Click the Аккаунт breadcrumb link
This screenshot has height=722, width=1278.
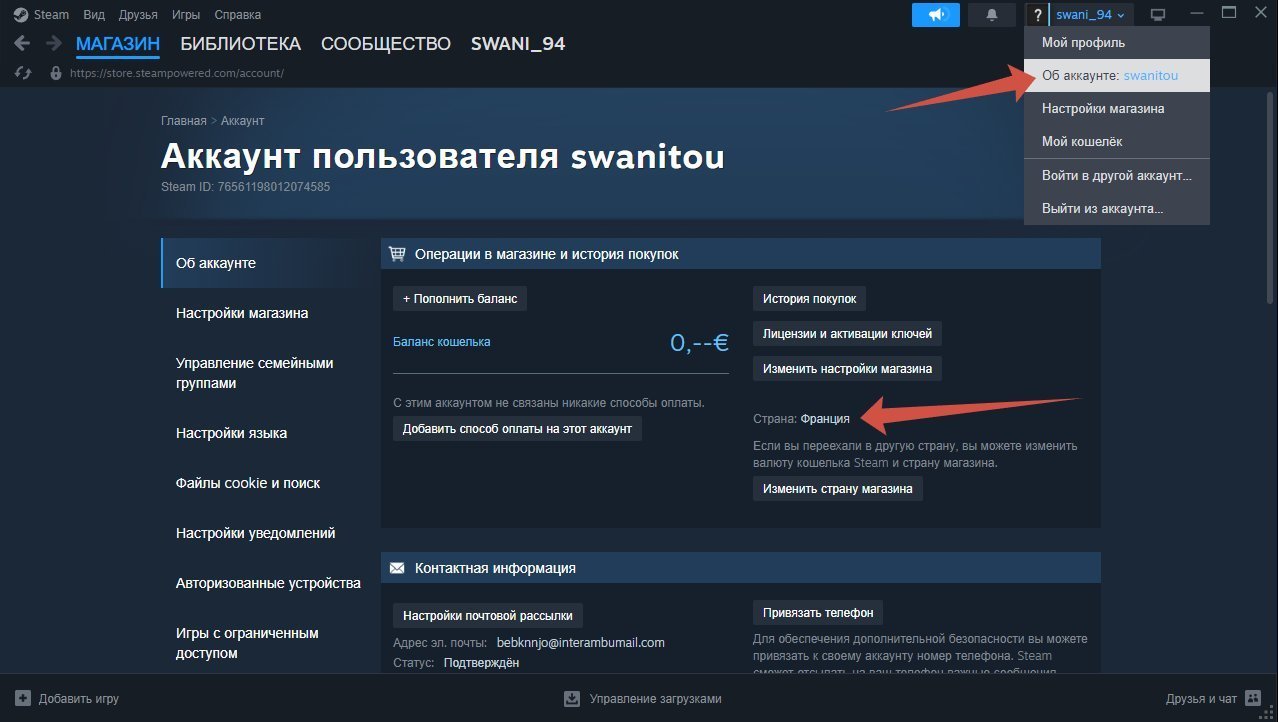(242, 120)
